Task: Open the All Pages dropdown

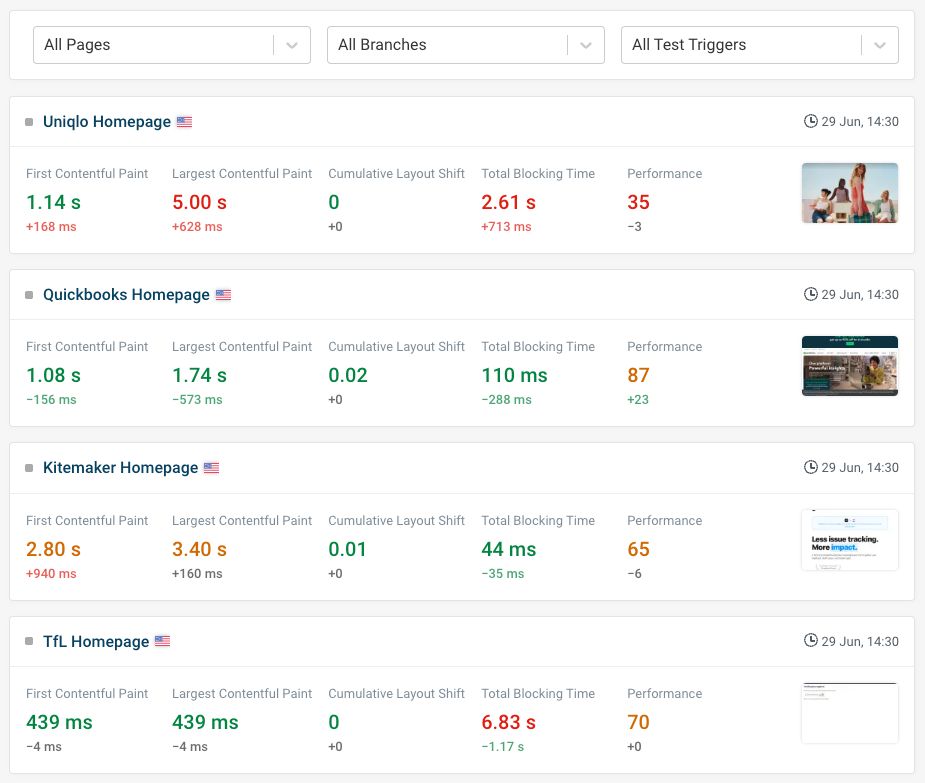Action: click(172, 45)
